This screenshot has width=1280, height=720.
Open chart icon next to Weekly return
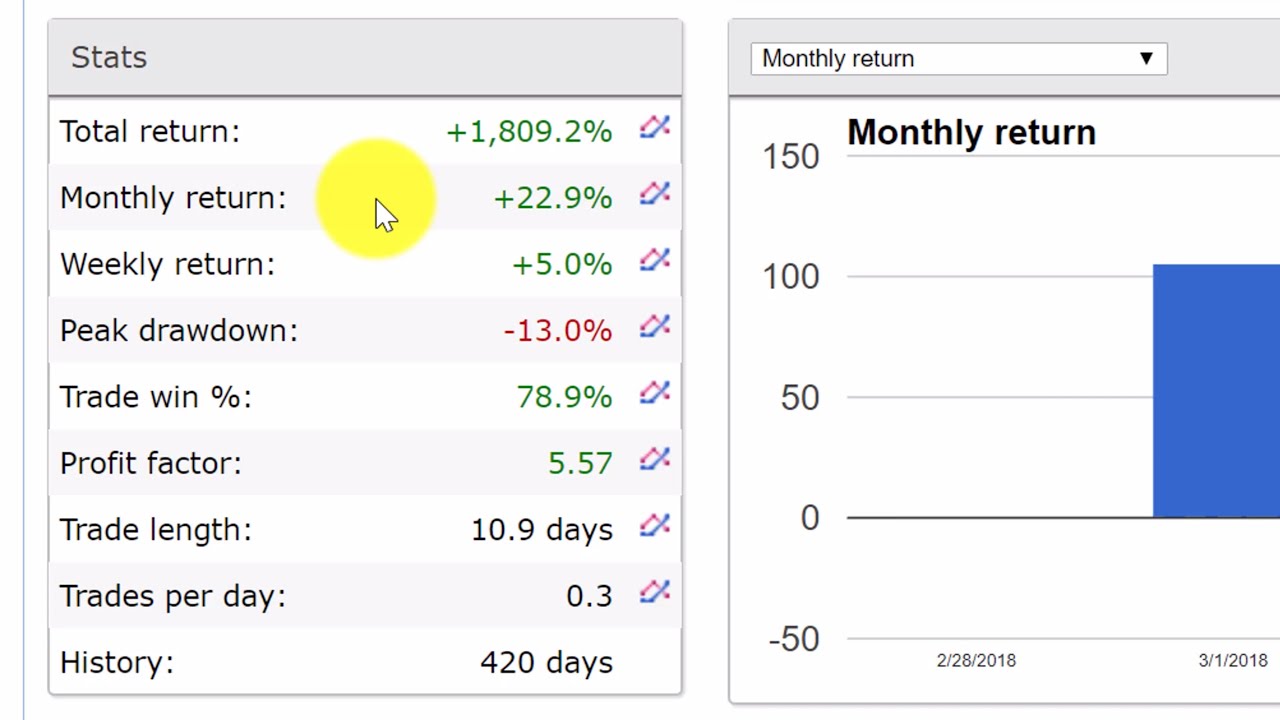pyautogui.click(x=655, y=260)
